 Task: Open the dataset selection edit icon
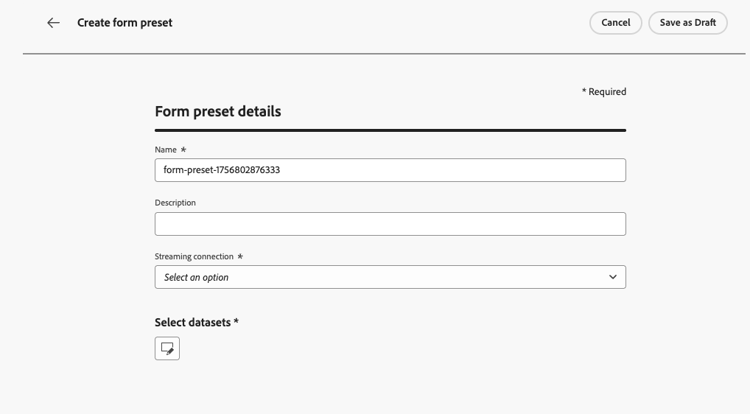point(167,348)
